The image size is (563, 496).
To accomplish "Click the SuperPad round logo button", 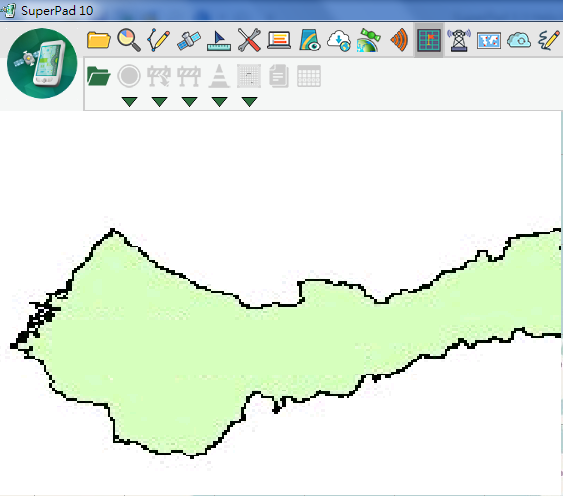I will click(x=42, y=63).
